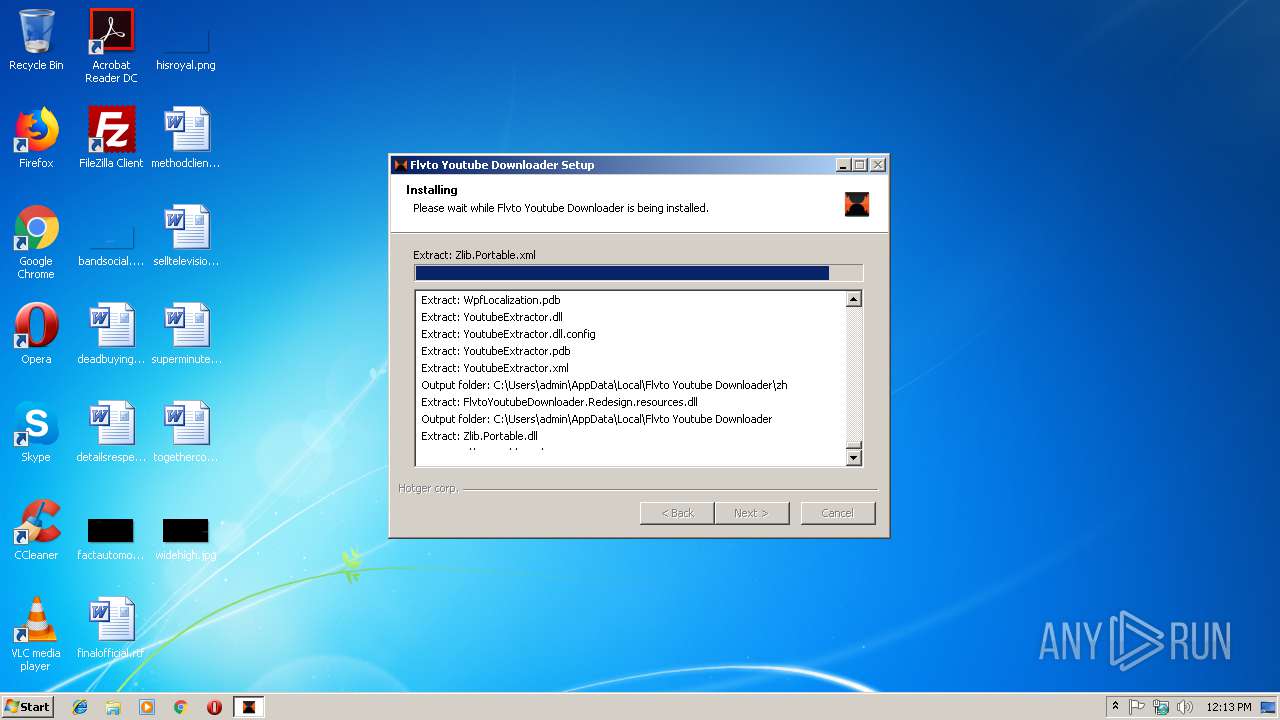
Task: Select 'Extract: YoutubeExtractor.dll' log line
Action: (491, 317)
